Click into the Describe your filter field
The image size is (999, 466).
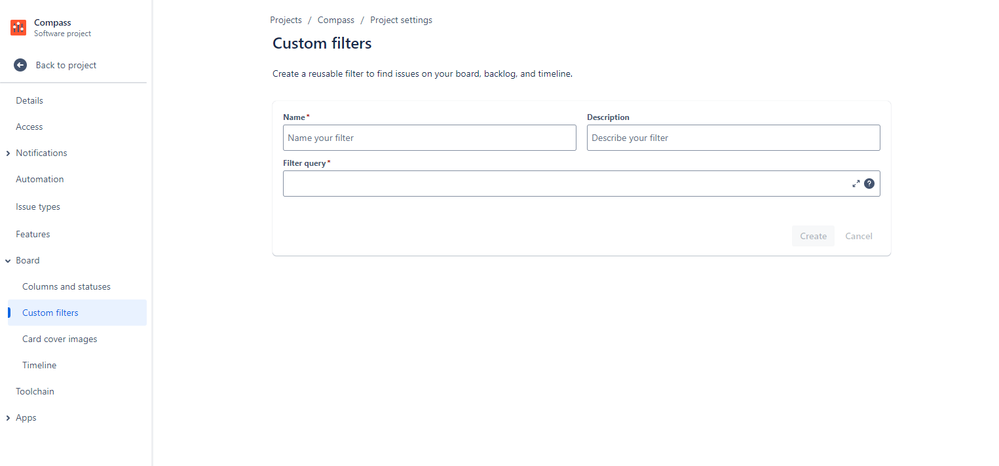click(733, 138)
